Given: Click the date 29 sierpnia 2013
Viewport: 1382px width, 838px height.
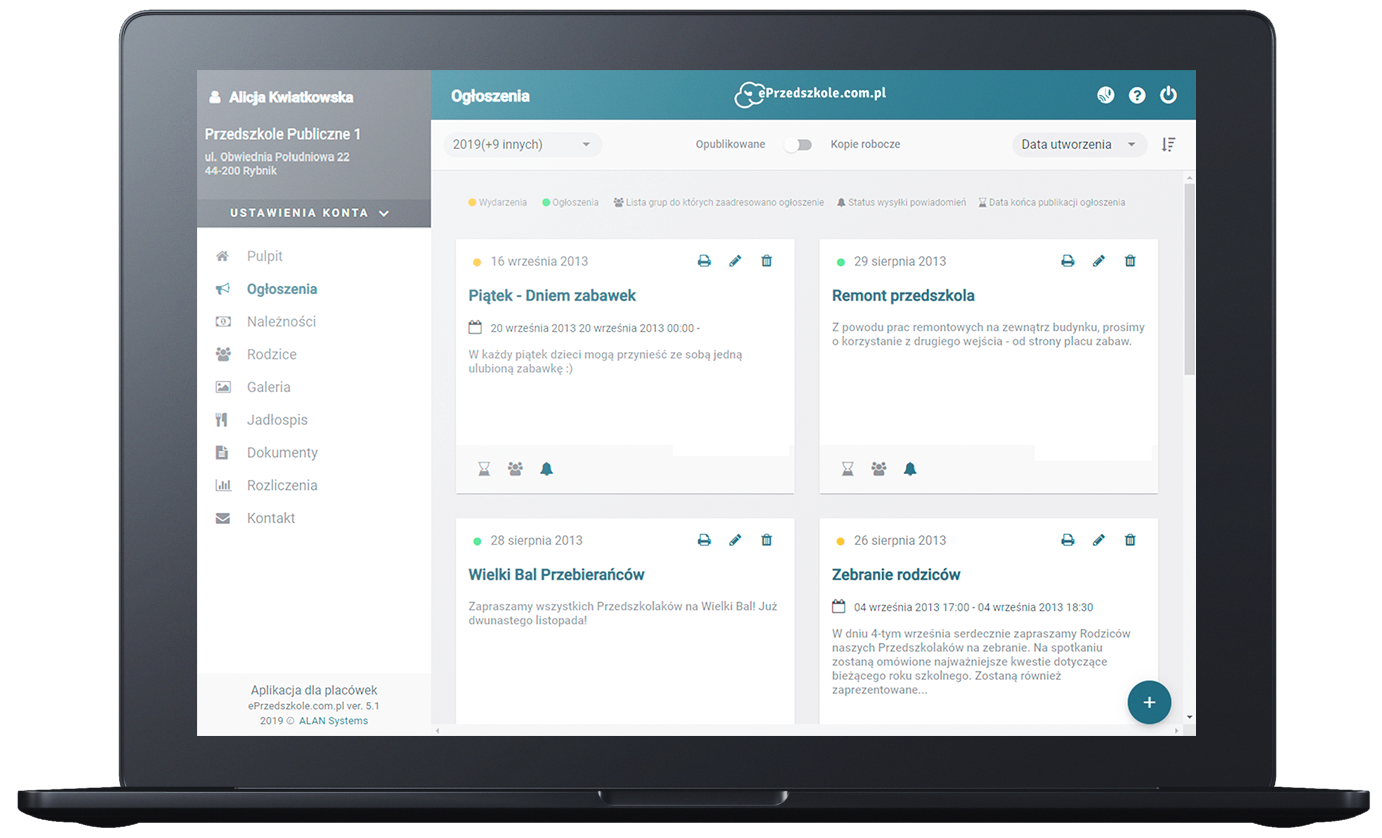Looking at the screenshot, I should click(900, 261).
